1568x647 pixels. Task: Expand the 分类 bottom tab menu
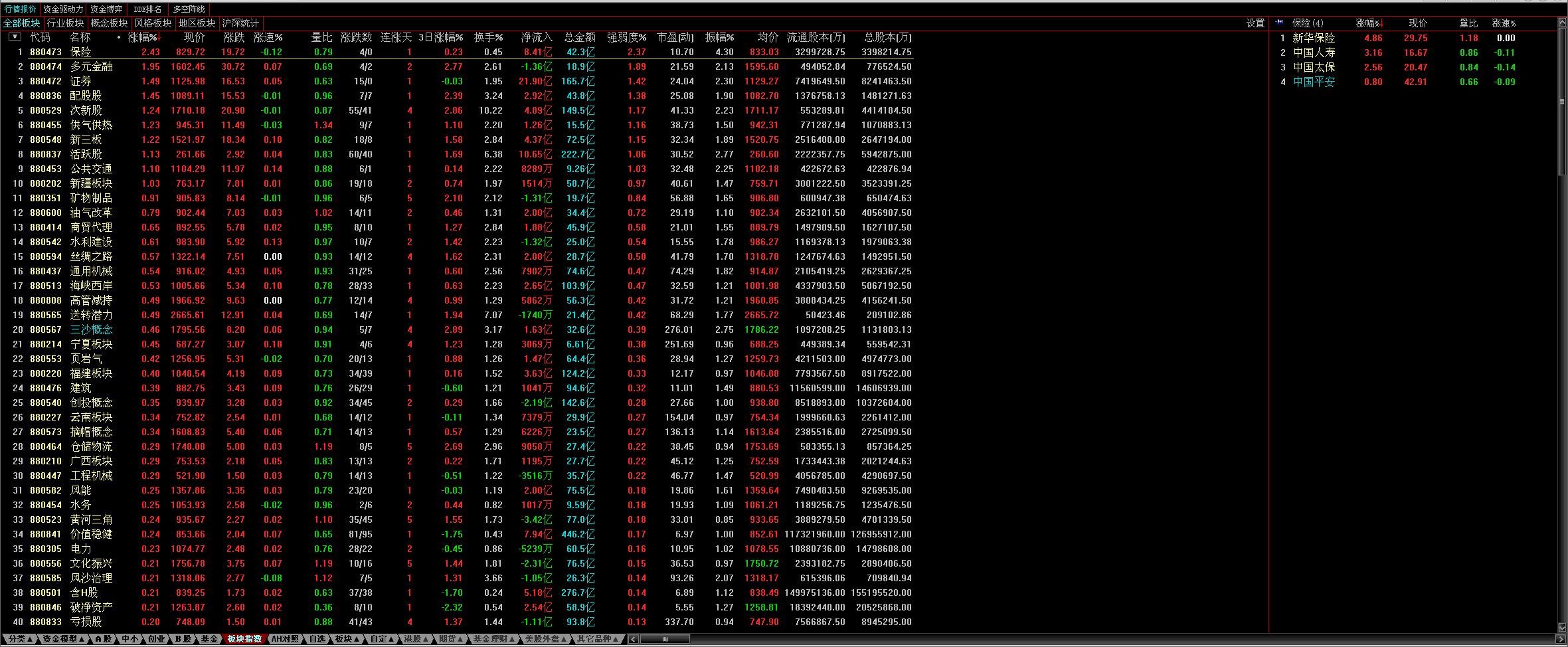20,639
